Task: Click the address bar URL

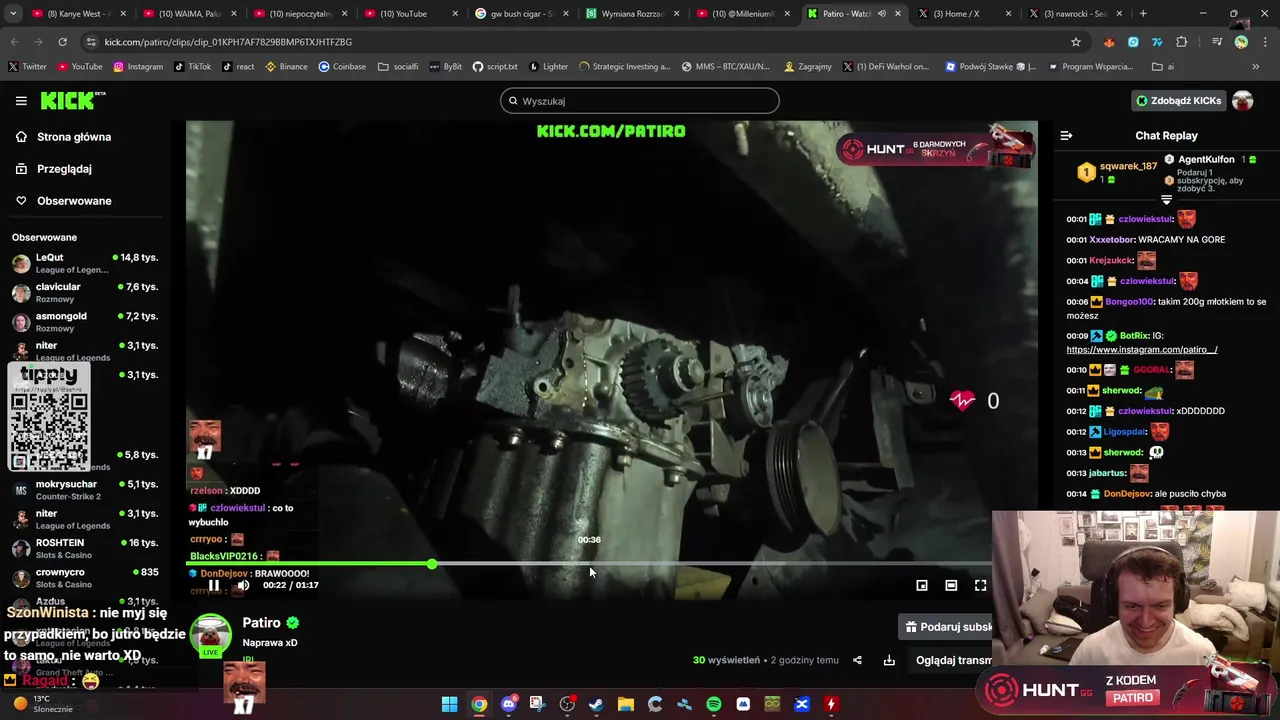Action: pyautogui.click(x=228, y=42)
